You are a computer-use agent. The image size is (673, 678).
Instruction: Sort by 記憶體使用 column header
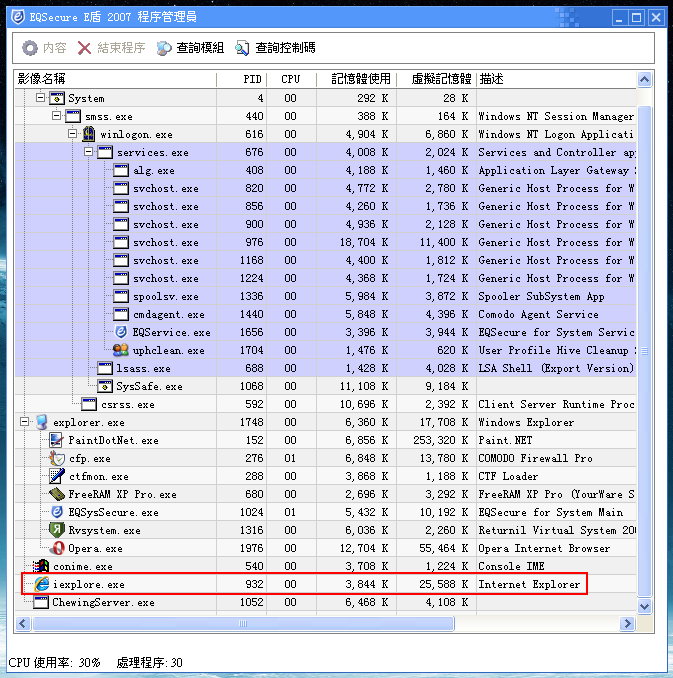(x=356, y=79)
